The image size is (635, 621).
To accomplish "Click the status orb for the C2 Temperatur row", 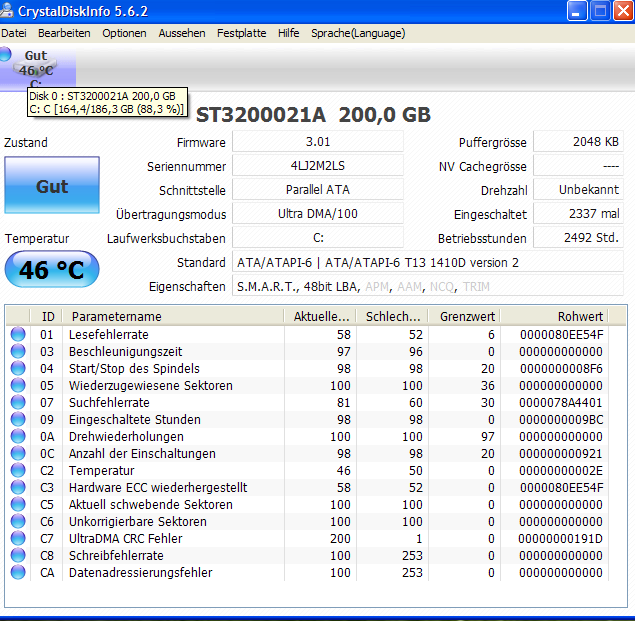I will 18,470.
